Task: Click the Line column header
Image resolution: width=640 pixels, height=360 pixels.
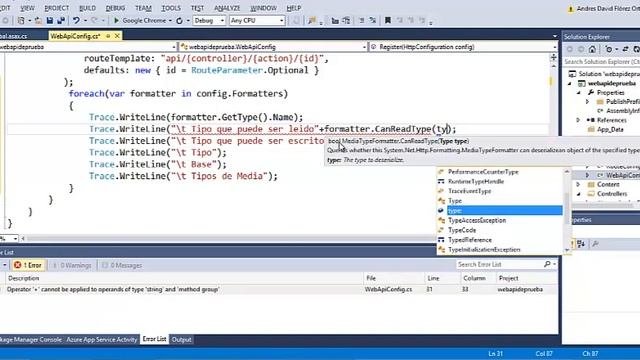Action: click(x=442, y=278)
